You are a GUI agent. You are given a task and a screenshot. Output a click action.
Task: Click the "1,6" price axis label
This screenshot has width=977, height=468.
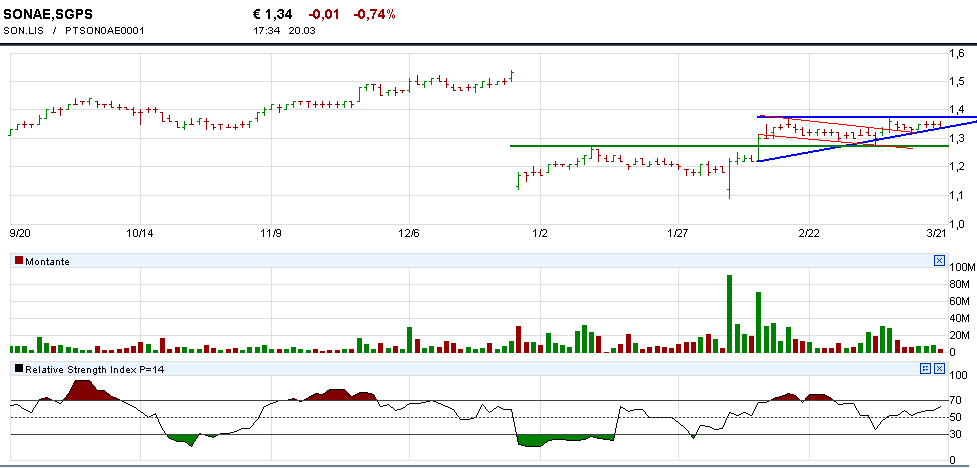pyautogui.click(x=956, y=54)
